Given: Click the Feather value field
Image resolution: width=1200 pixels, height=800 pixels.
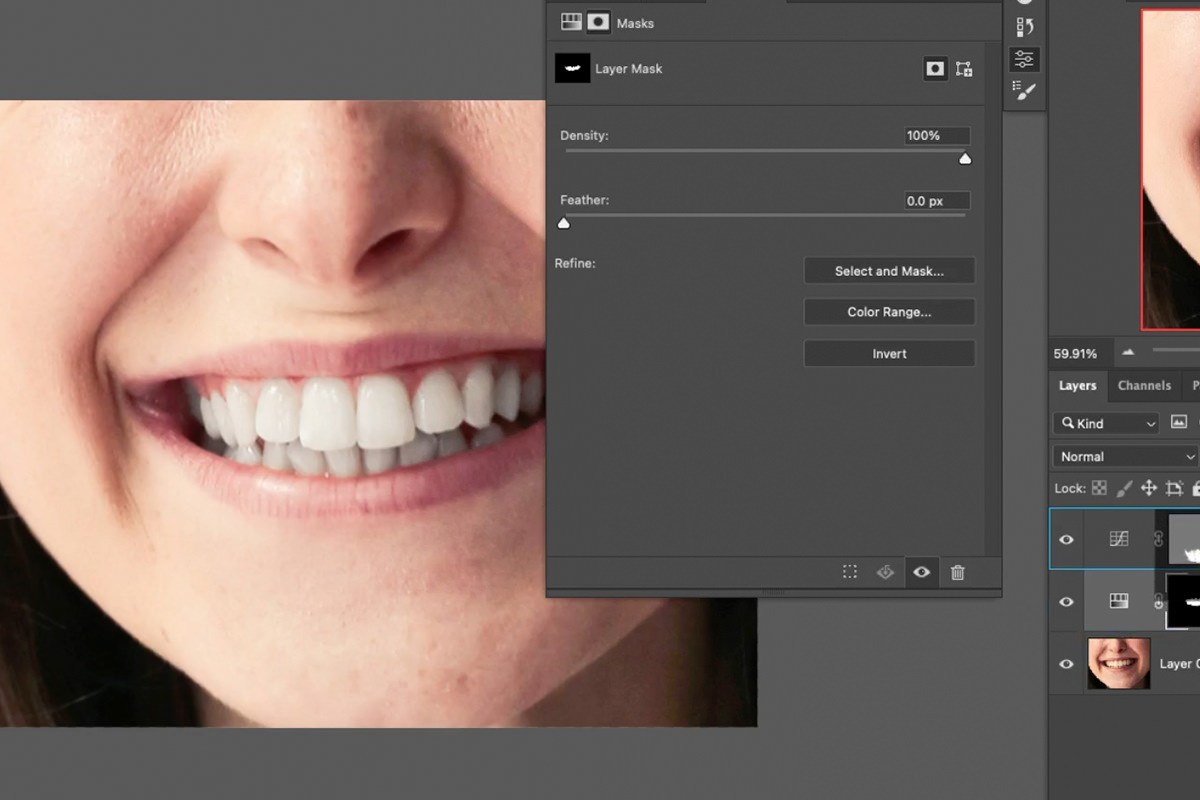Looking at the screenshot, I should (x=936, y=201).
